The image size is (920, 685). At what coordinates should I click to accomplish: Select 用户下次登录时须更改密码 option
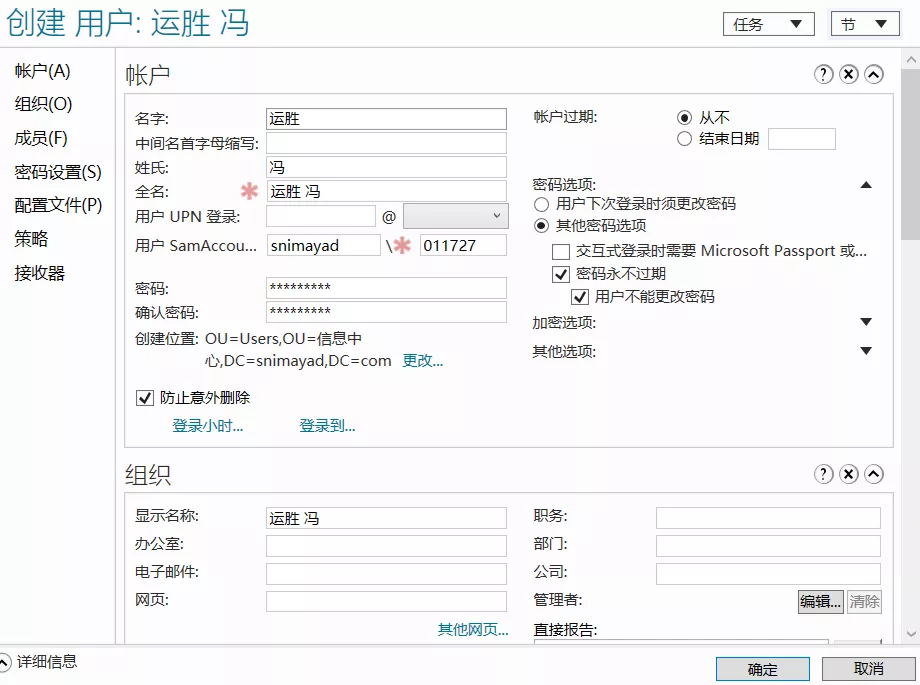(541, 204)
